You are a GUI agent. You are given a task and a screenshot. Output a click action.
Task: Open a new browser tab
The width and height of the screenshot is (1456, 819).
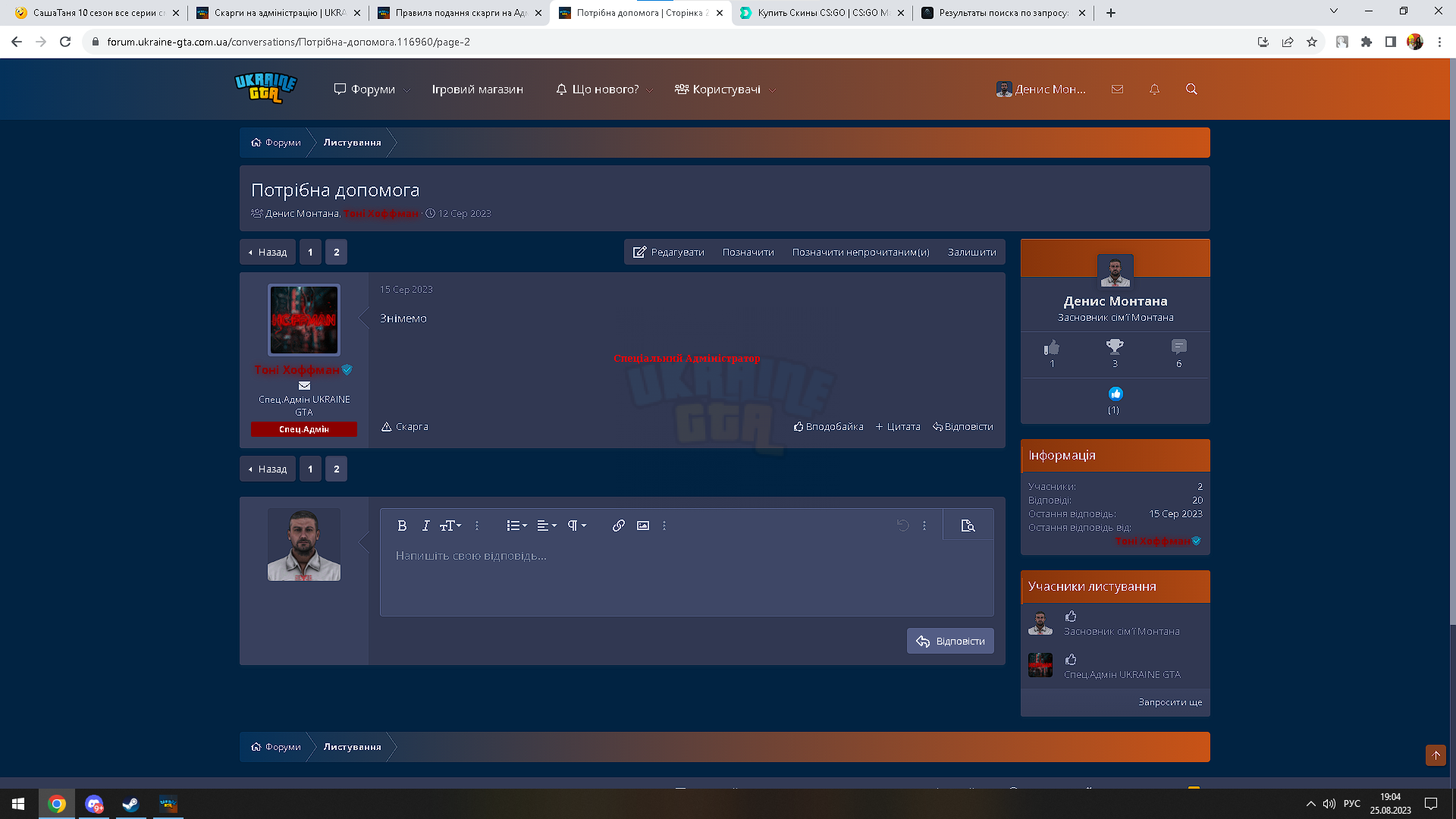click(x=1111, y=13)
